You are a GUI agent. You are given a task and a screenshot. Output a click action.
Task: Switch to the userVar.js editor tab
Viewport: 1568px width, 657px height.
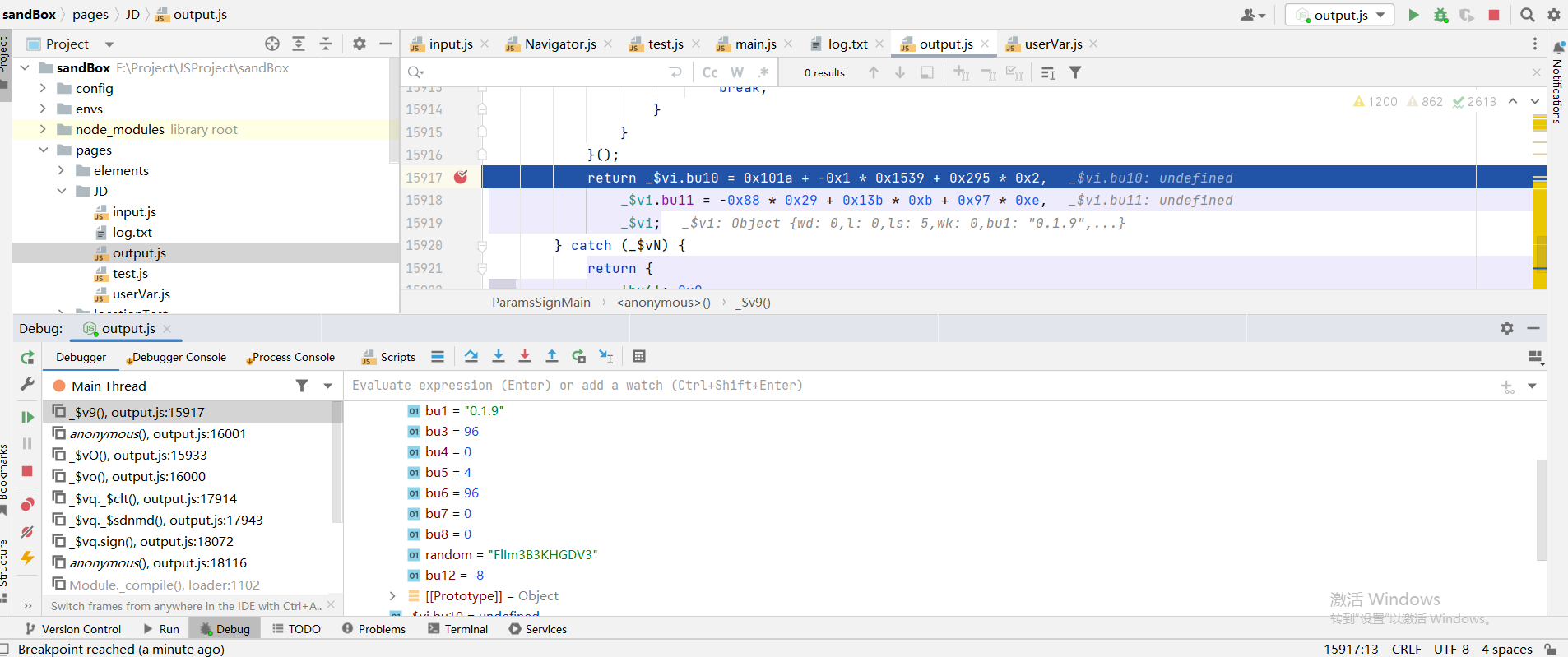1052,44
